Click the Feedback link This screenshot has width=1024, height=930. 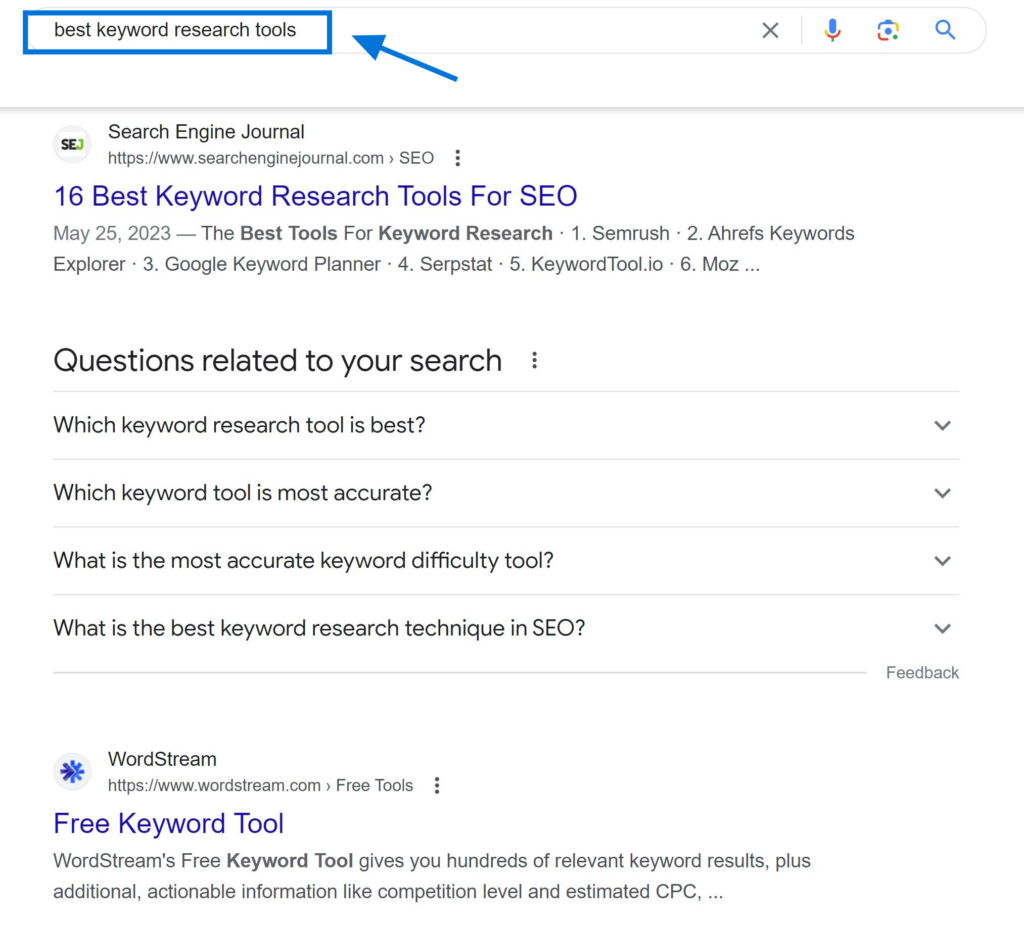[x=921, y=672]
